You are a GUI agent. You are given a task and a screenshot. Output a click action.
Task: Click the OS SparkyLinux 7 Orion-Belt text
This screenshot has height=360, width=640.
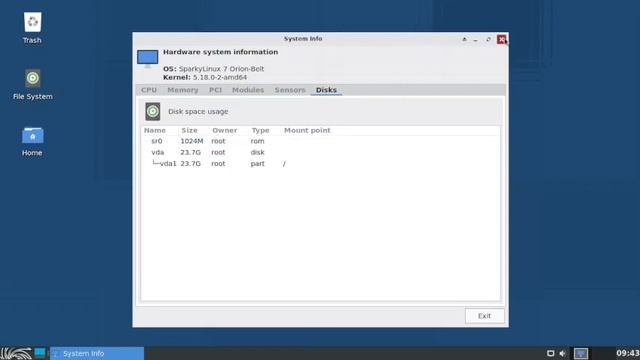[213, 69]
